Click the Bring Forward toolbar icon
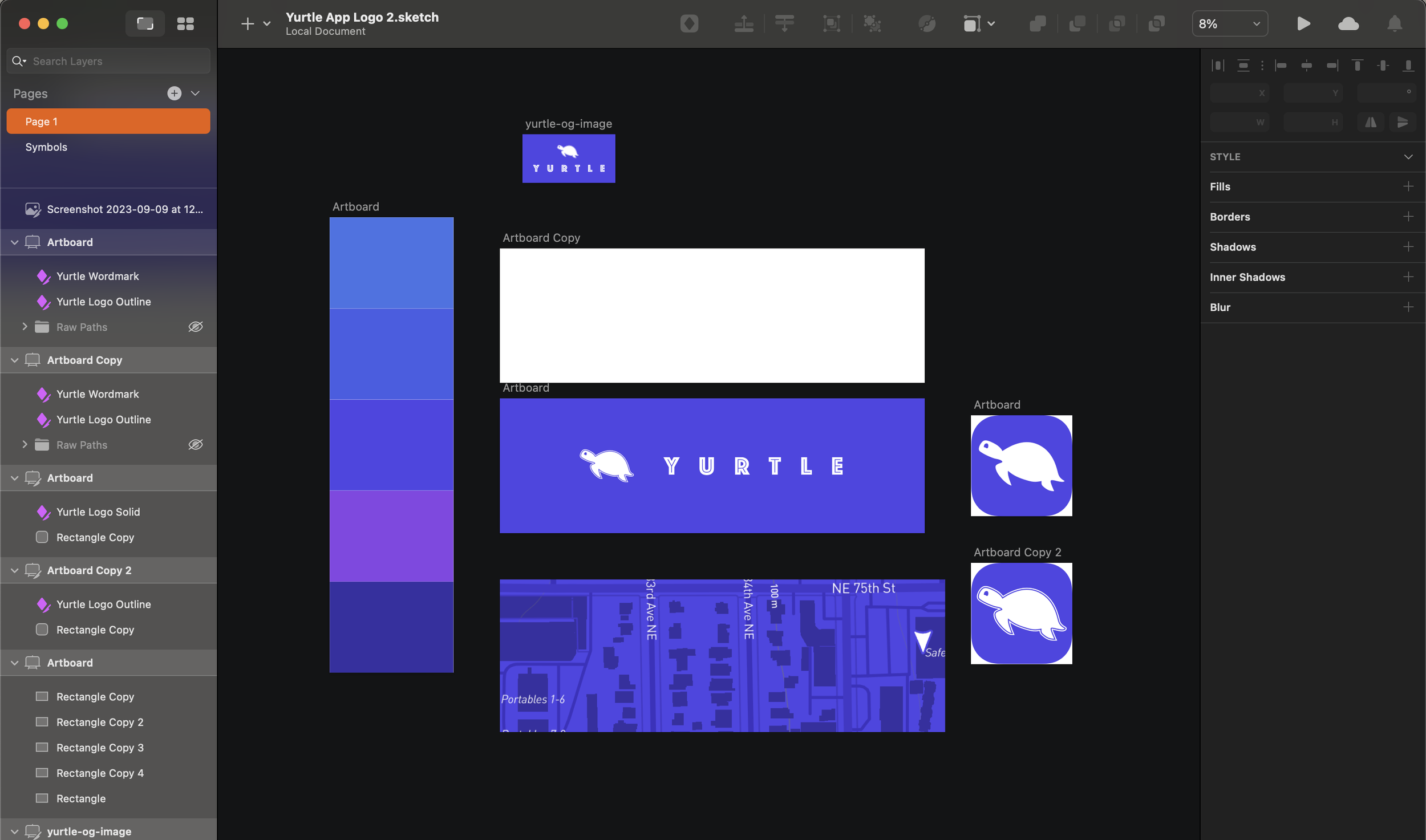 point(744,23)
